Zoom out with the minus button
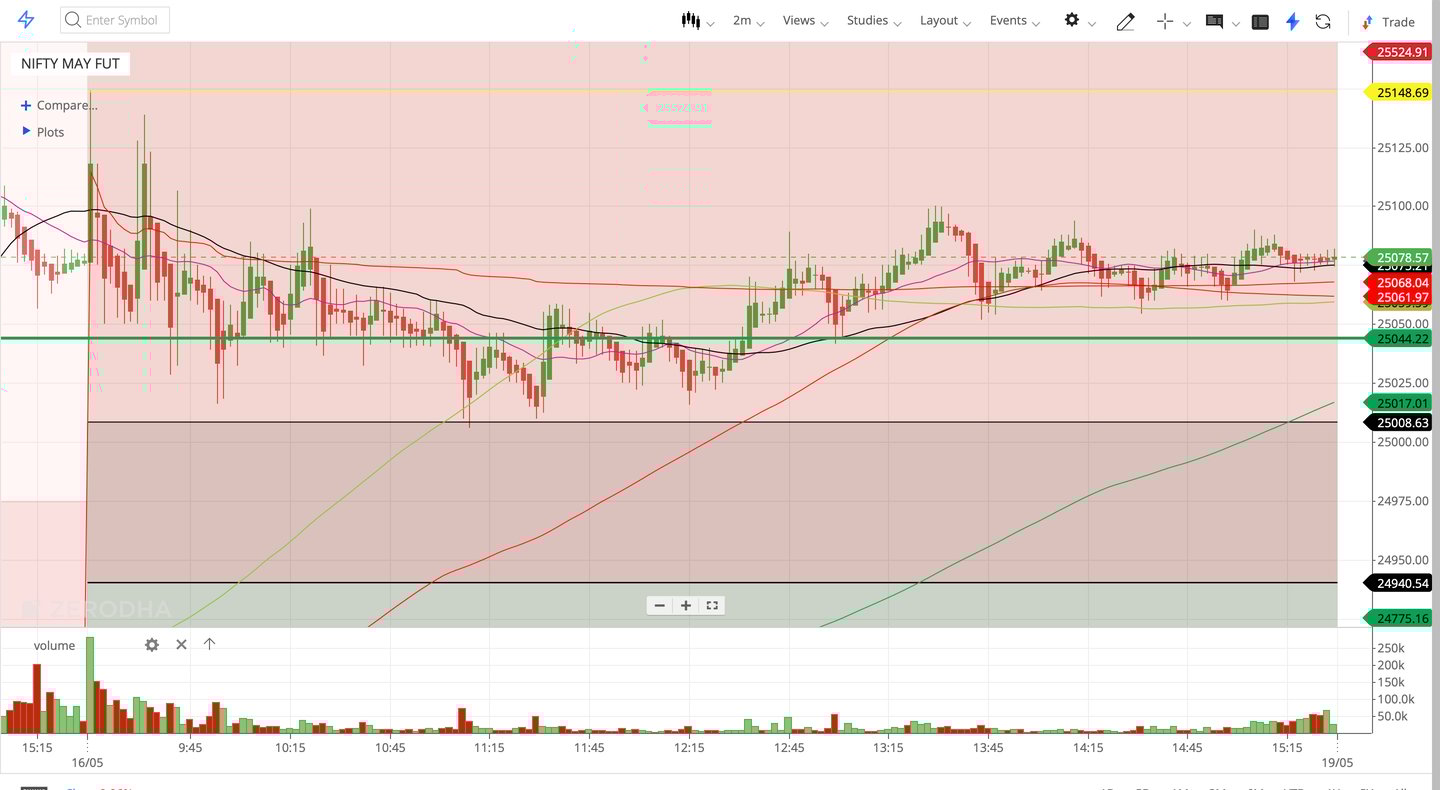This screenshot has width=1440, height=790. 659,605
